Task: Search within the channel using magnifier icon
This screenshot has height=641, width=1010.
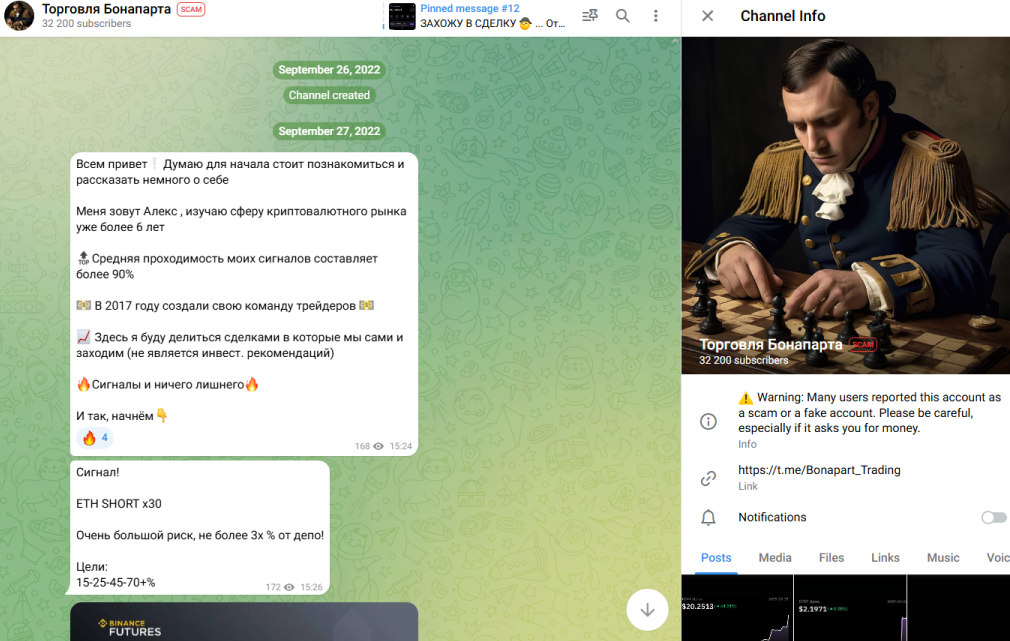Action: click(622, 16)
